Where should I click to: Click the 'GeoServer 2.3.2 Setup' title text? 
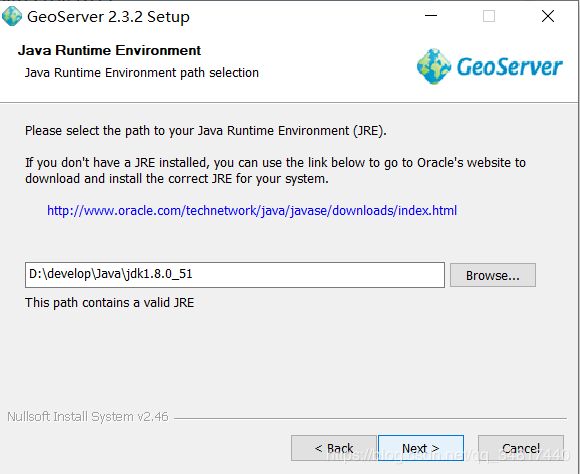click(x=108, y=17)
